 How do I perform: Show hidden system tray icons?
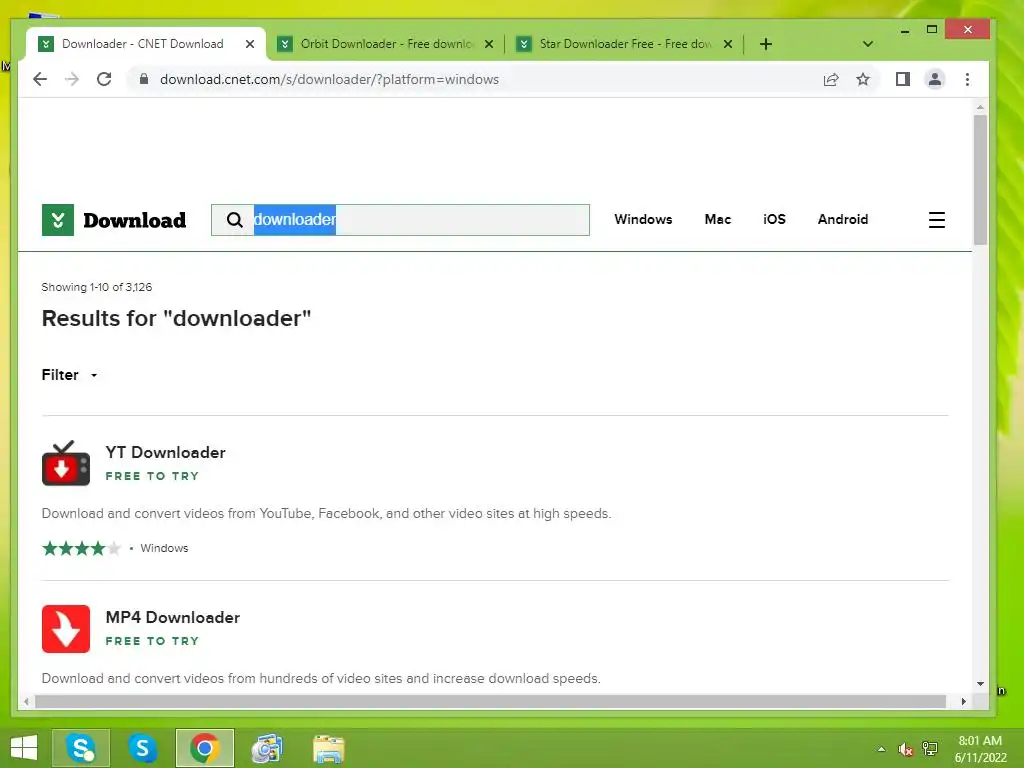pos(882,749)
